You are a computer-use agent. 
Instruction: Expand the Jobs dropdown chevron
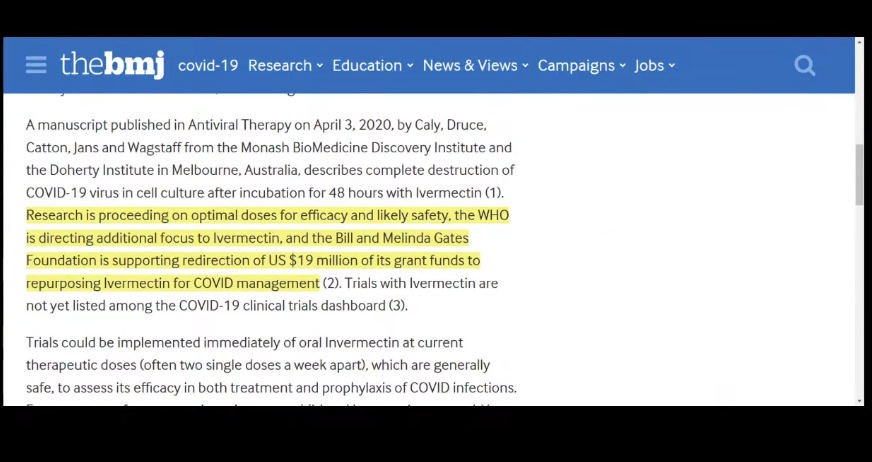tap(672, 66)
